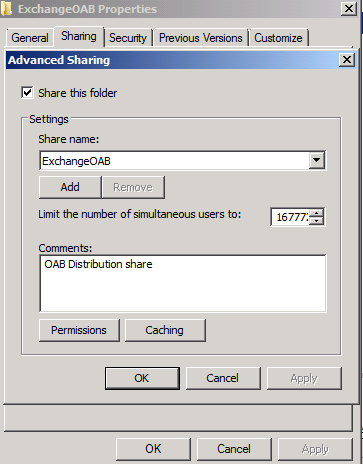Click Apply in ExchangeOAB Properties window

[315, 449]
